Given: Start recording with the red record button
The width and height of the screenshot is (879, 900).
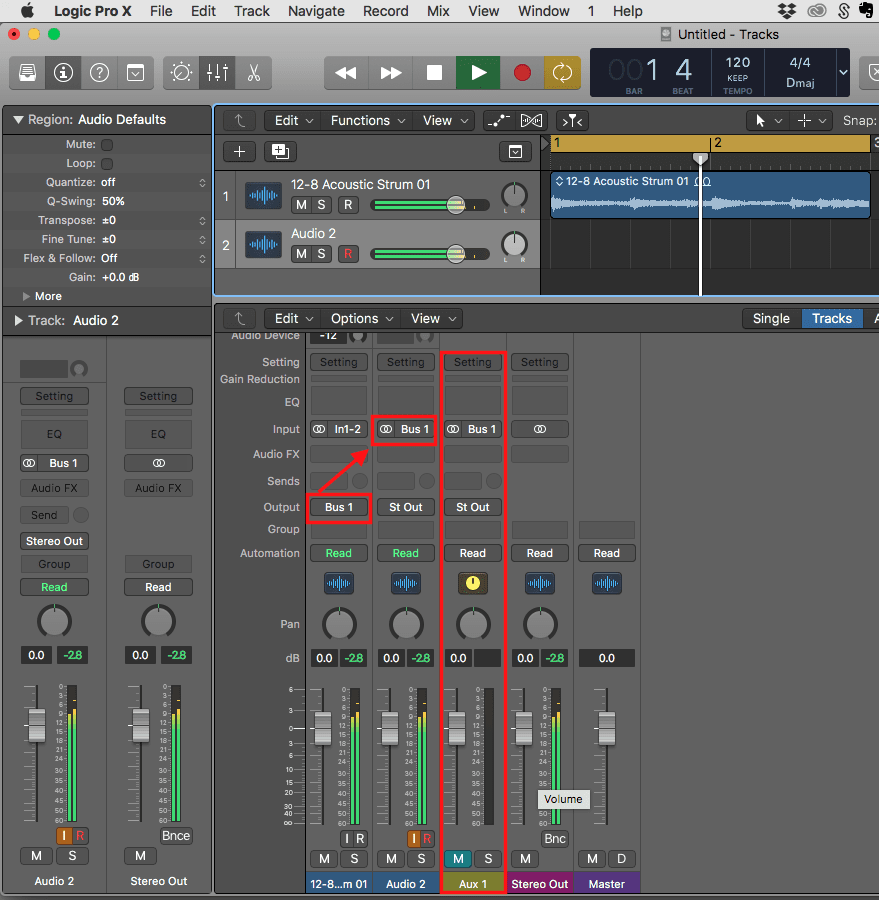Looking at the screenshot, I should [522, 73].
